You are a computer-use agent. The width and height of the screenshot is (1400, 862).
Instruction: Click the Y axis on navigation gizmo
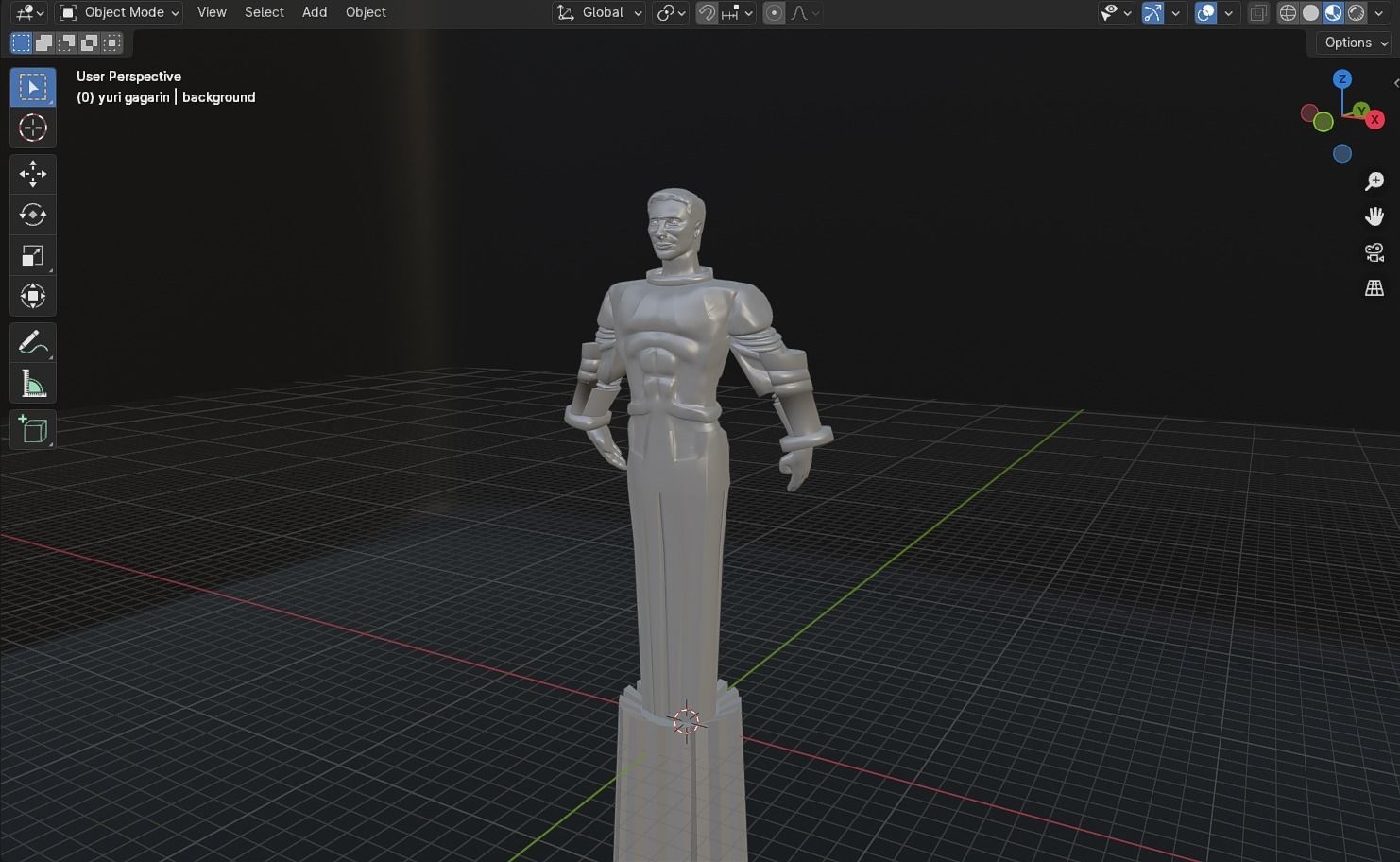[1360, 111]
